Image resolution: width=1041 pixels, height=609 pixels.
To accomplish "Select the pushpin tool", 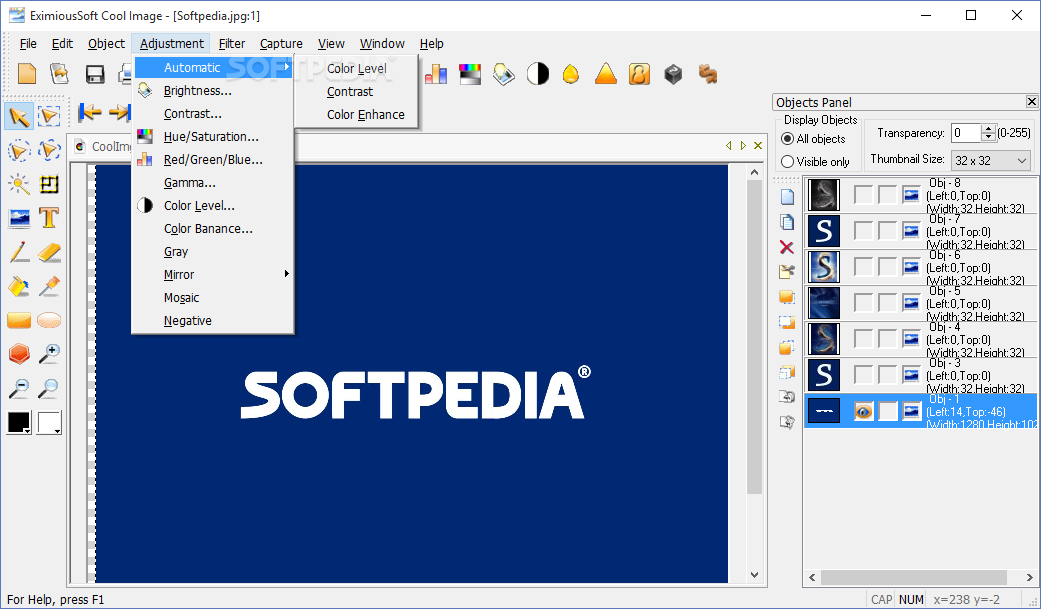I will click(x=49, y=286).
